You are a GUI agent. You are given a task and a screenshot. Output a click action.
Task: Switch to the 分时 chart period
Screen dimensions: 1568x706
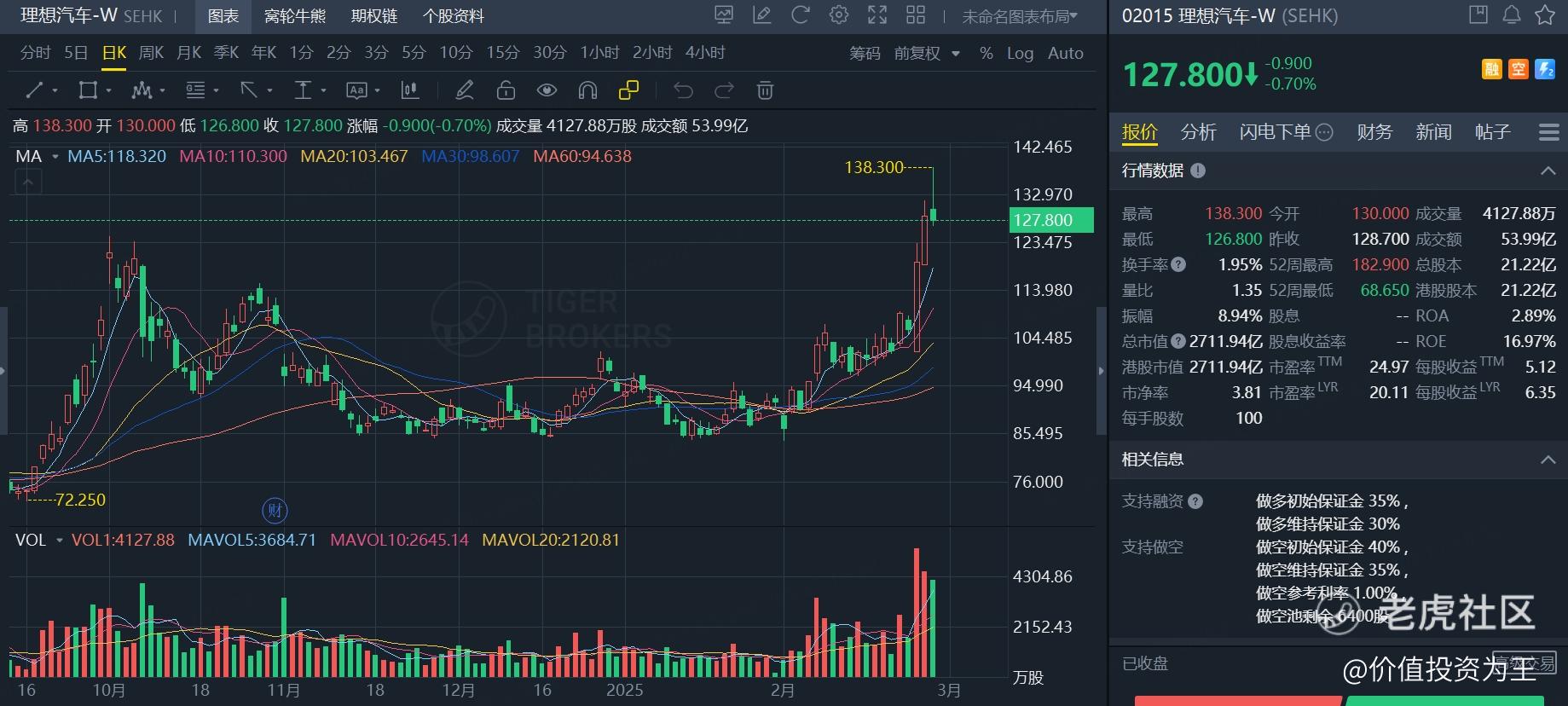35,53
